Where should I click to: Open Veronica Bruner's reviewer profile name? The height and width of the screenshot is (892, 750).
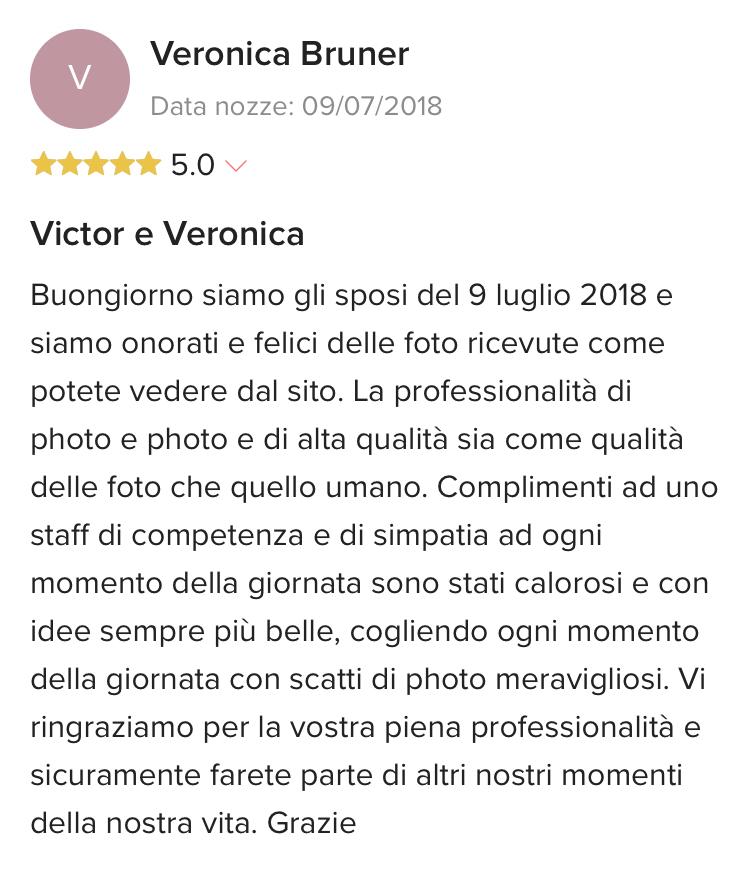point(279,54)
